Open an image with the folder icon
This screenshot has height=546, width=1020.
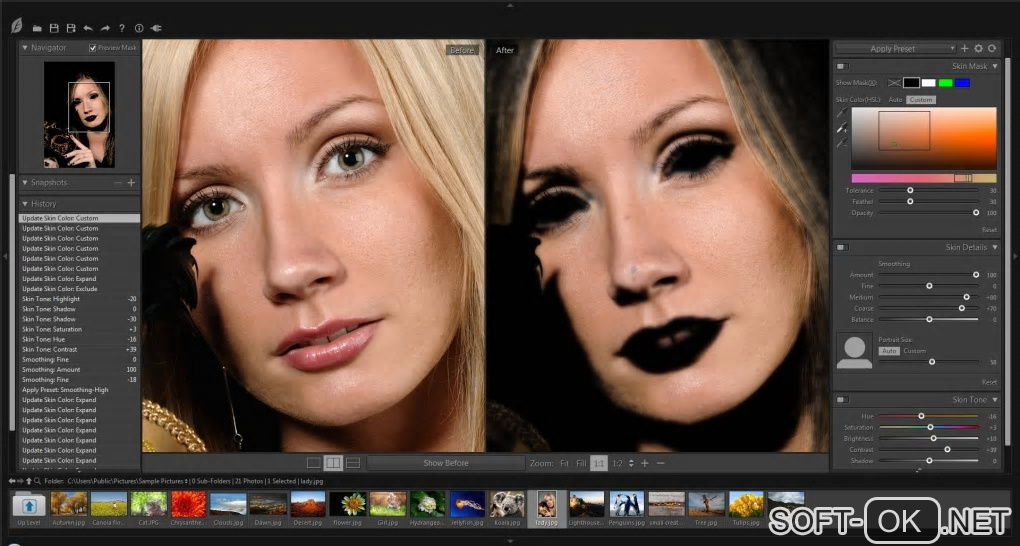click(38, 29)
